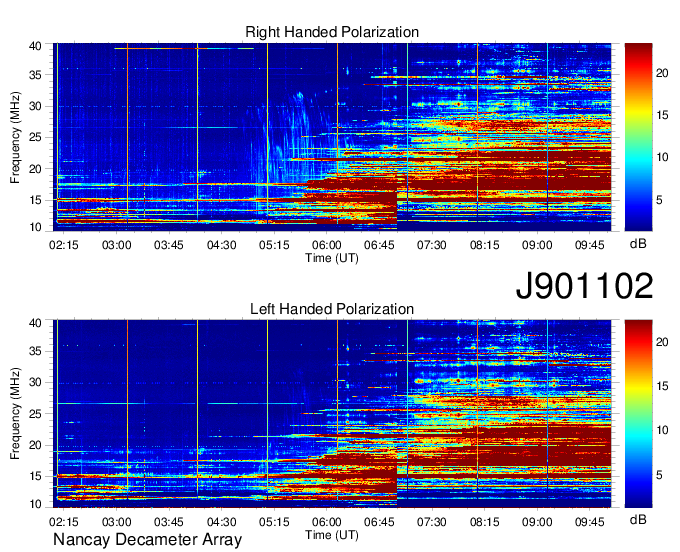This screenshot has height=552, width=680.
Task: Click the 02:15 tick under the bottom plot
Action: point(64,522)
